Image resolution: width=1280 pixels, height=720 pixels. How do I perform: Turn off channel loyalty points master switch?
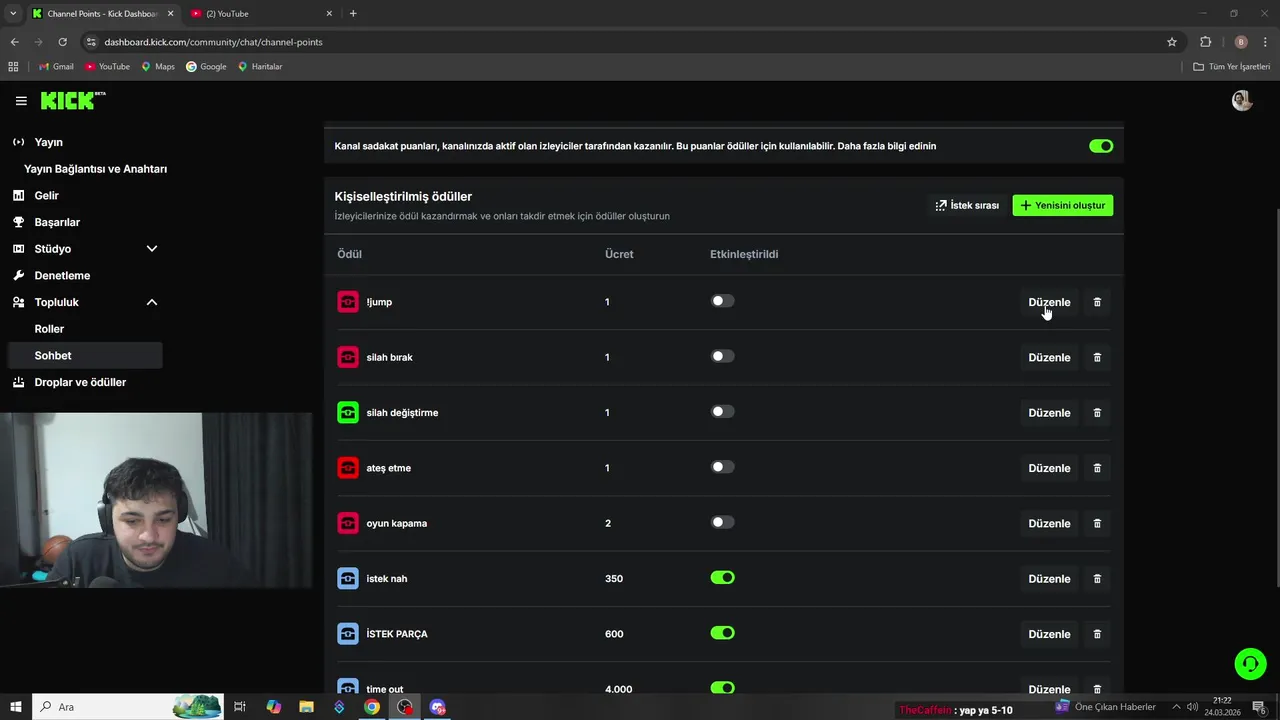[1101, 146]
